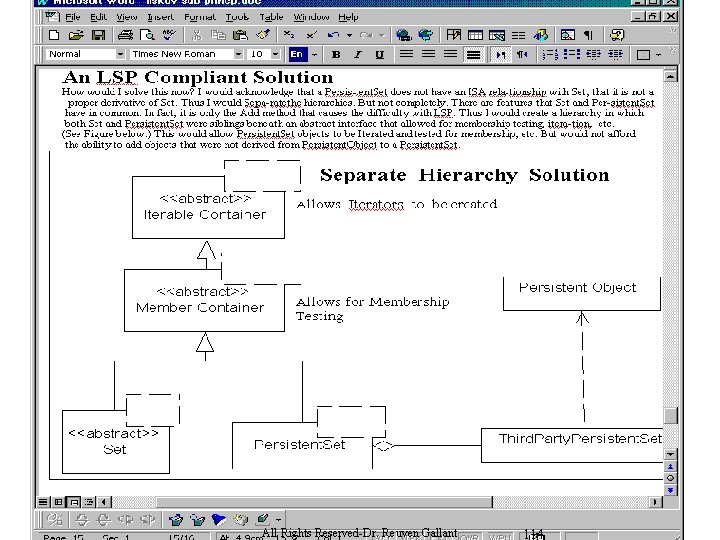
Task: Run spelling and grammar check
Action: pyautogui.click(x=169, y=35)
